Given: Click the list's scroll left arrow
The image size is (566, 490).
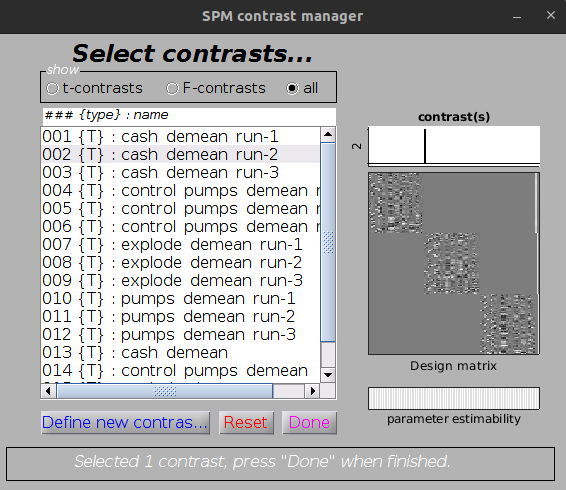Looking at the screenshot, I should (48, 391).
